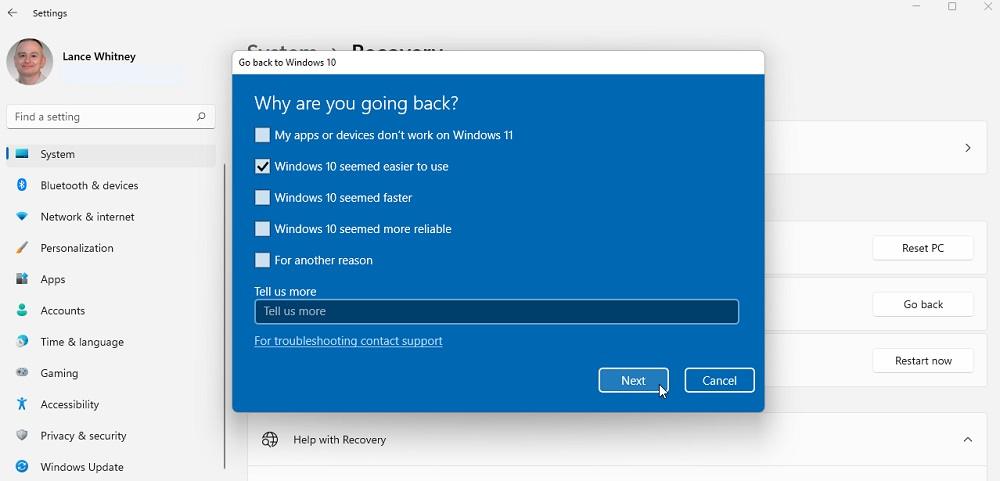
Task: Click 'For troubleshooting contact support' link
Action: [x=348, y=341]
